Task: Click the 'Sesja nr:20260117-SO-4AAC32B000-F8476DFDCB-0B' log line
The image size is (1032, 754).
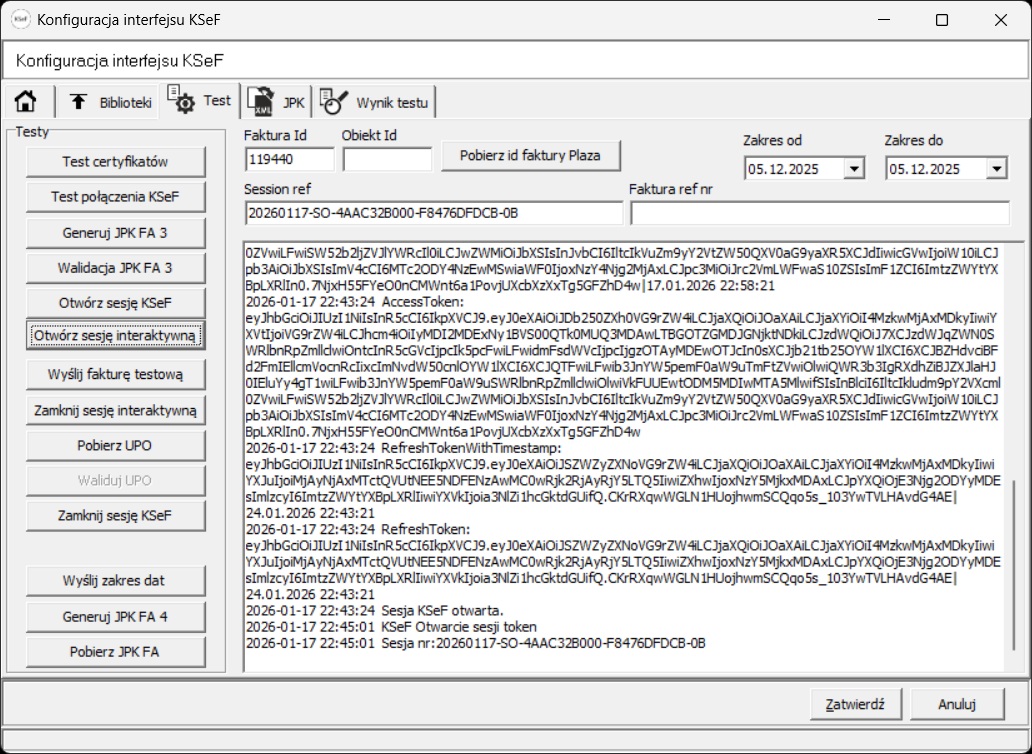Action: point(475,643)
